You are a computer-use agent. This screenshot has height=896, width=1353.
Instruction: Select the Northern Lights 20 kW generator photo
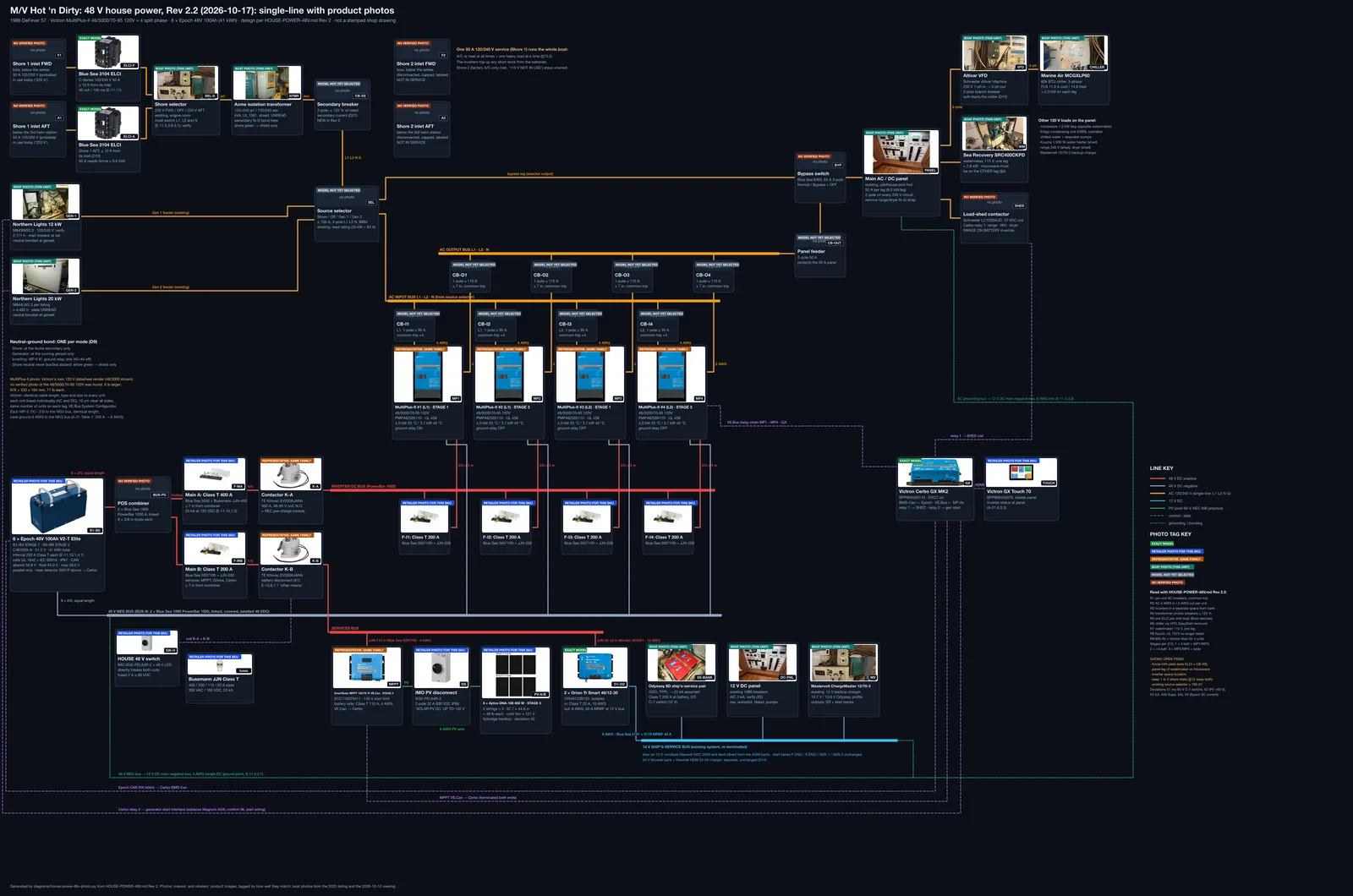click(46, 277)
